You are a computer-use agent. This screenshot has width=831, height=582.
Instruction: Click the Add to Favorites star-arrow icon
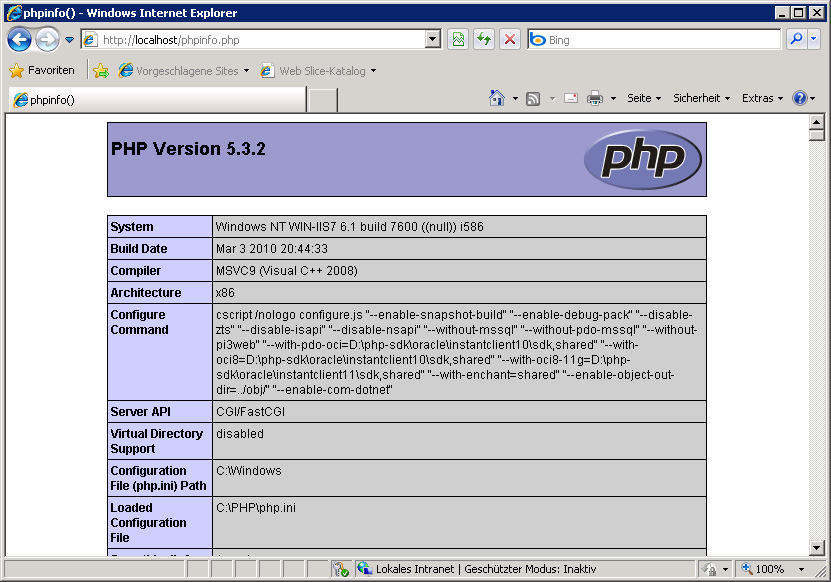tap(101, 71)
